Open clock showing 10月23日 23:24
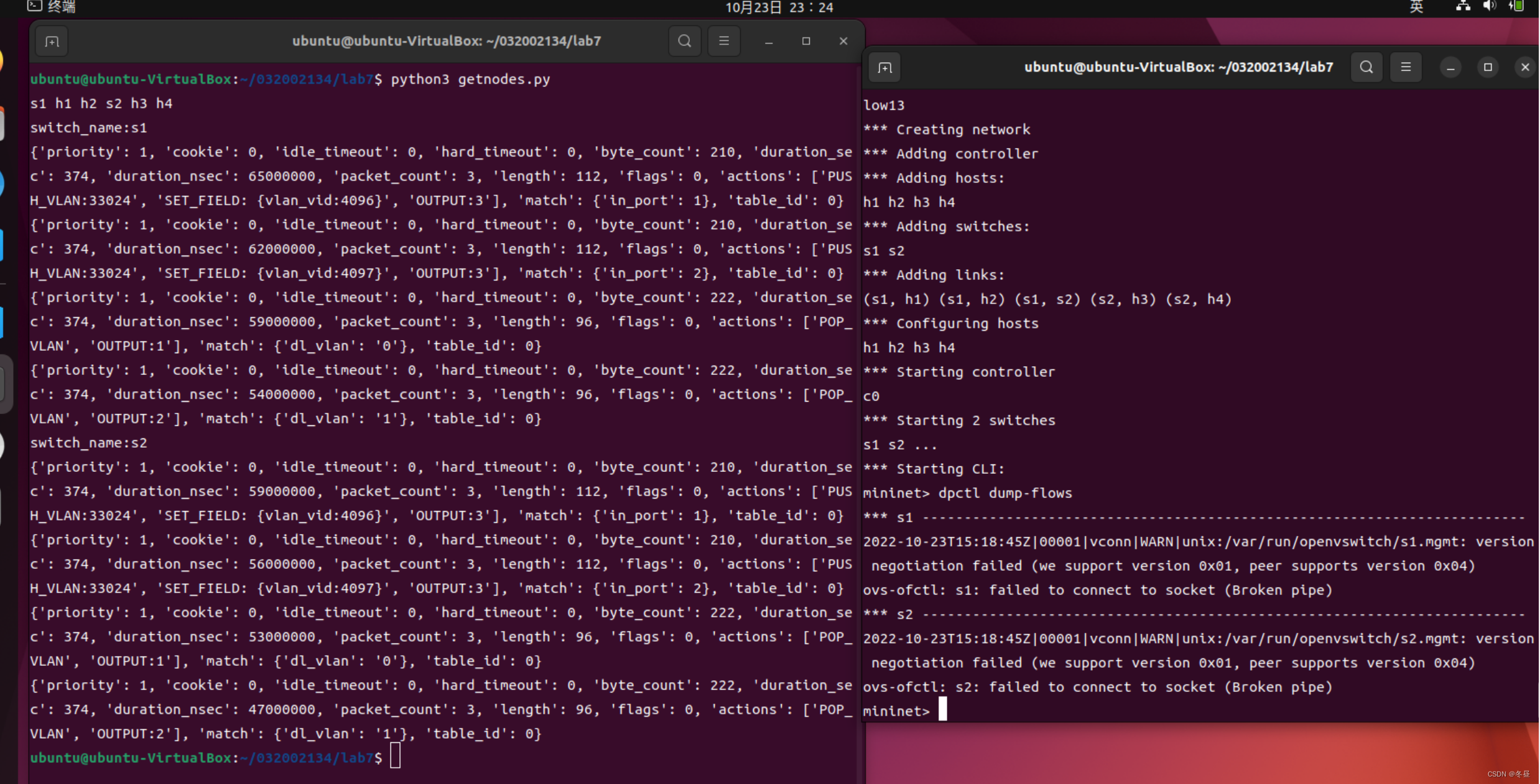The image size is (1540, 784). (x=779, y=7)
